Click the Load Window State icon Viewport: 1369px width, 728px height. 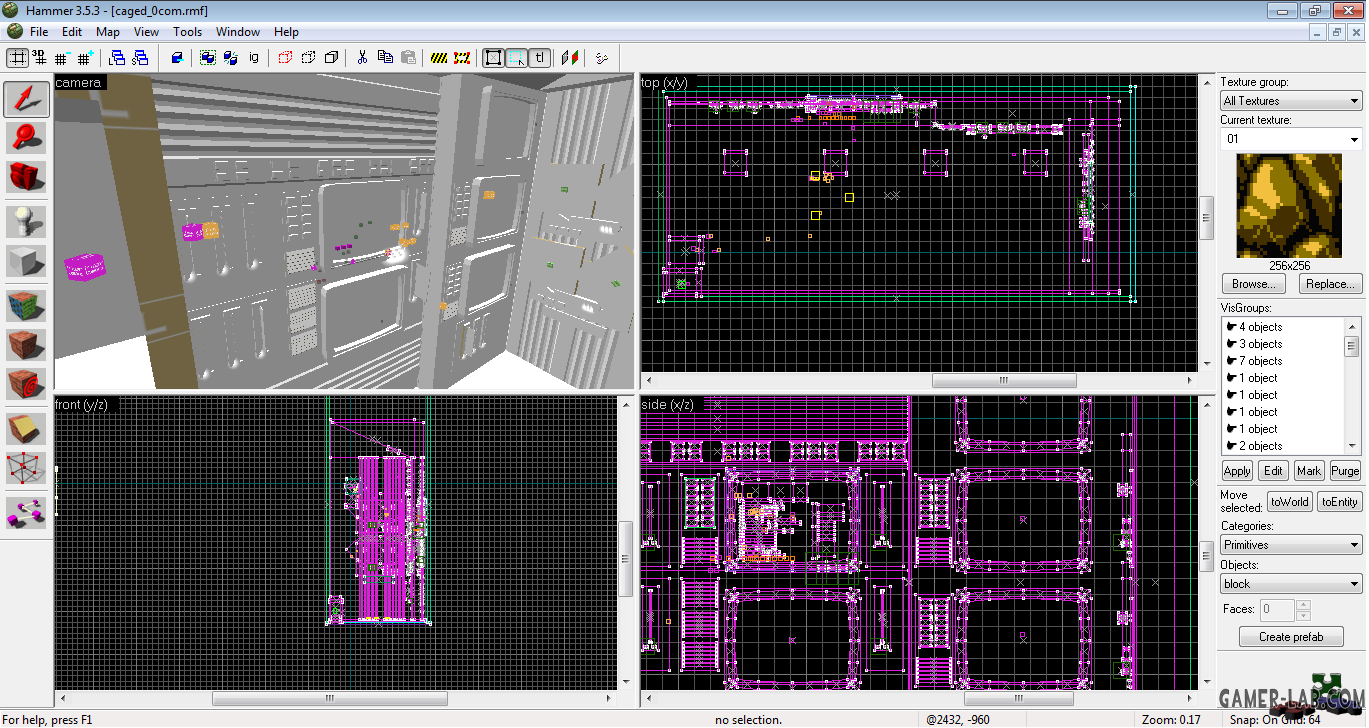coord(117,58)
